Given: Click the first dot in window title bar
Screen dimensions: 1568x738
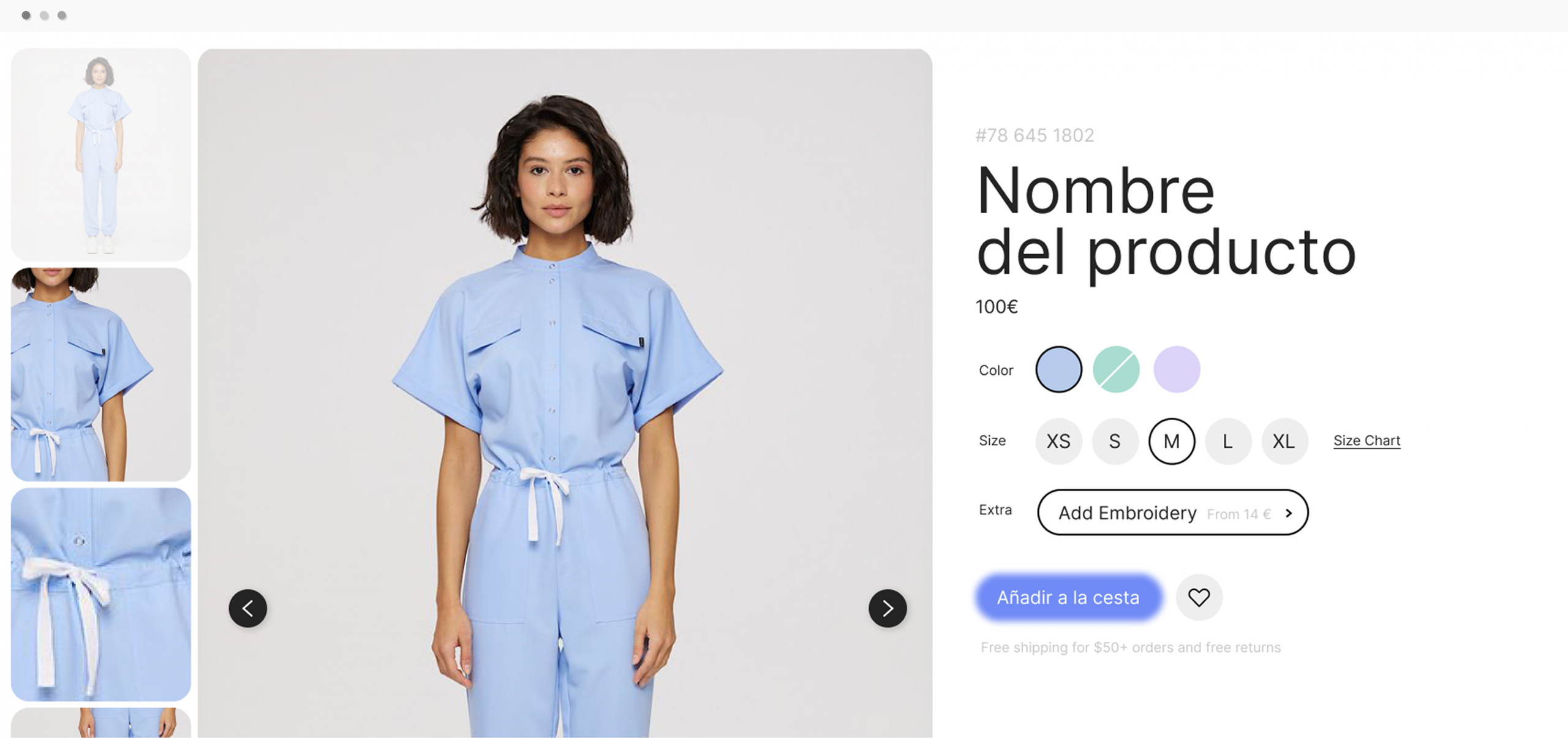Looking at the screenshot, I should [x=26, y=15].
